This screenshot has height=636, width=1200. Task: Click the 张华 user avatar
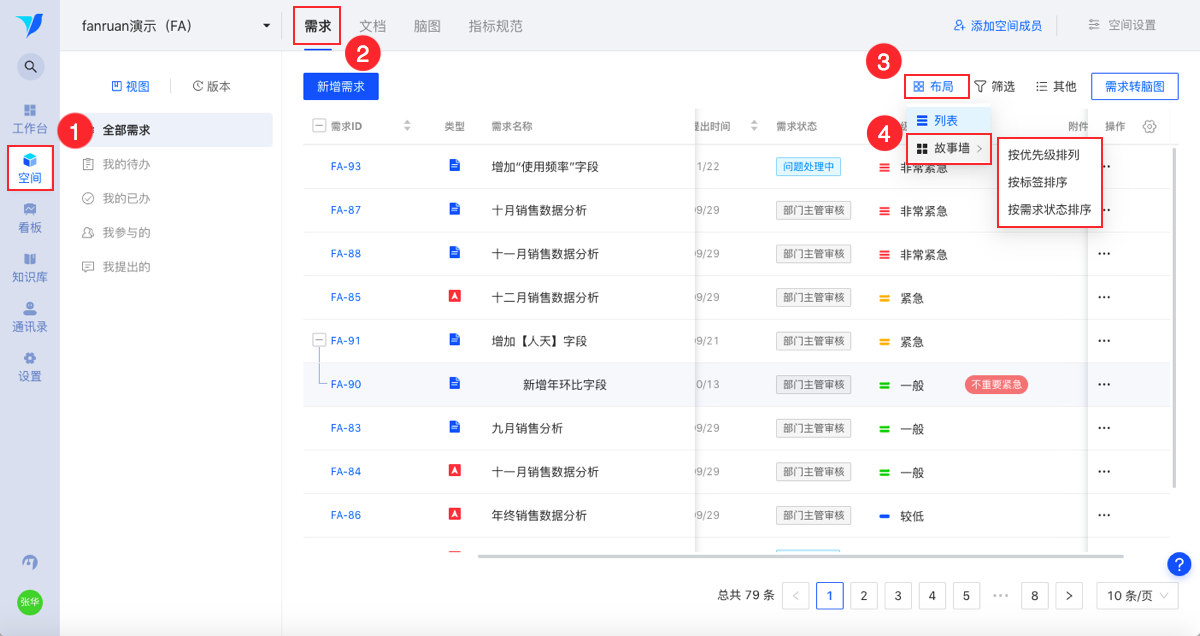point(30,602)
